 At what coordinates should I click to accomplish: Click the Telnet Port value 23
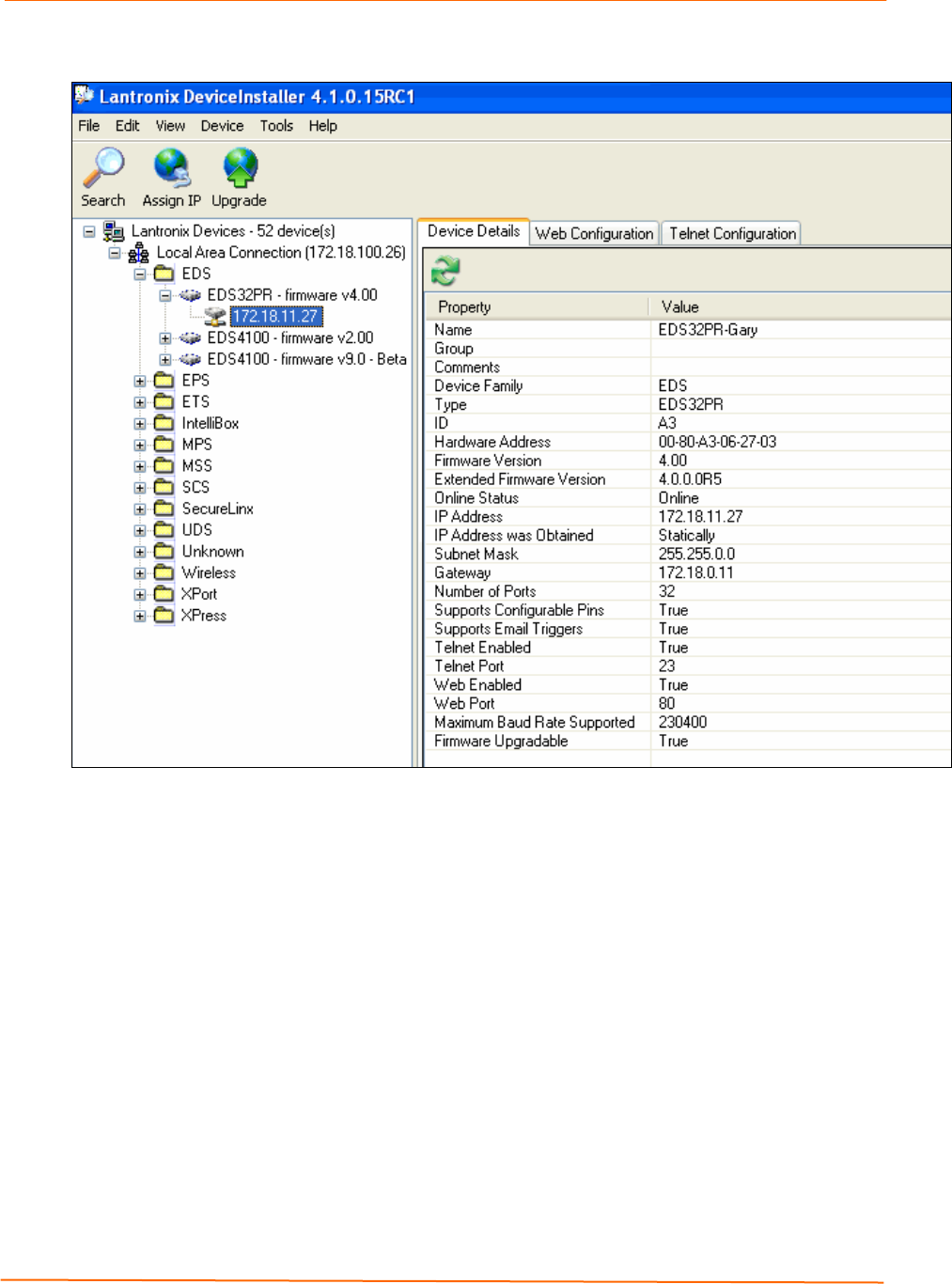click(x=666, y=665)
